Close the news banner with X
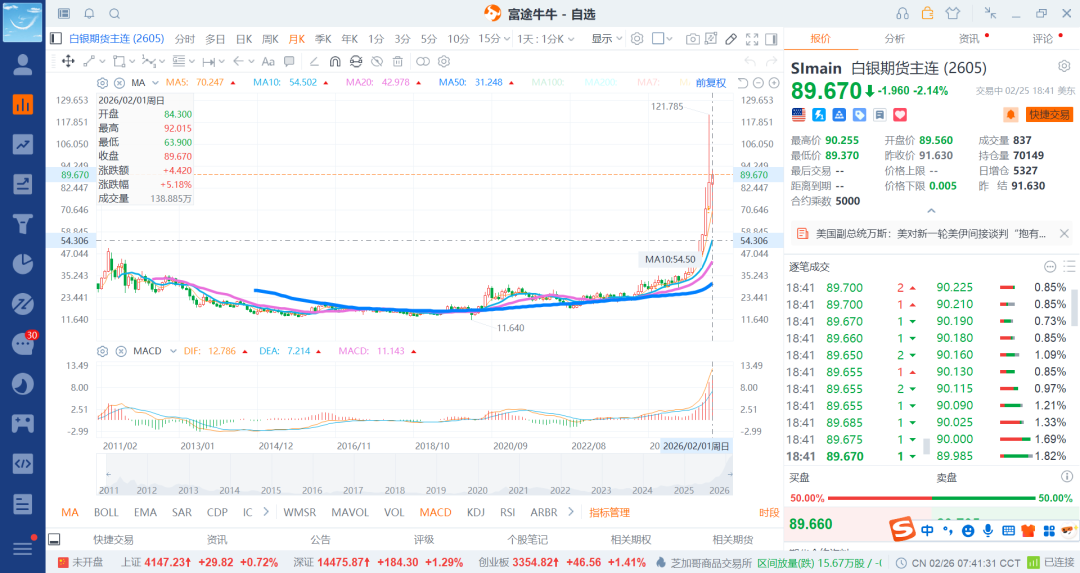 point(1064,234)
